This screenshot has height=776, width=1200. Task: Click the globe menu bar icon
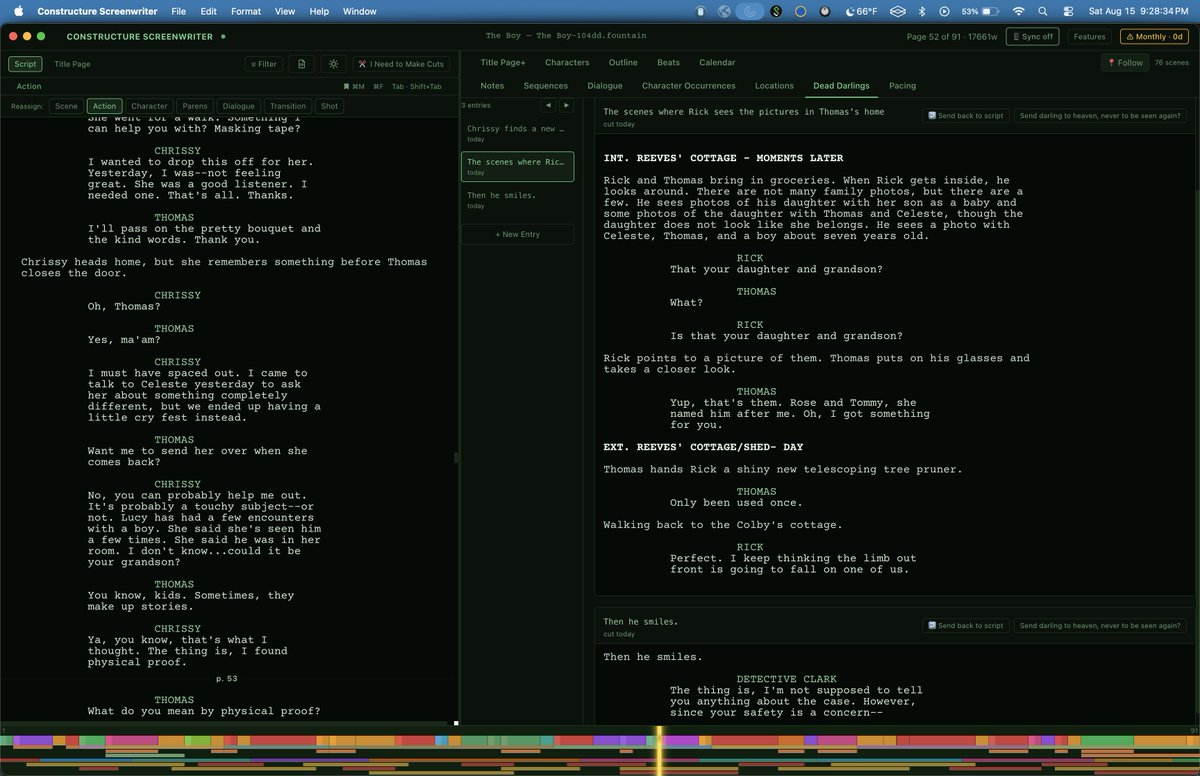[x=724, y=11]
